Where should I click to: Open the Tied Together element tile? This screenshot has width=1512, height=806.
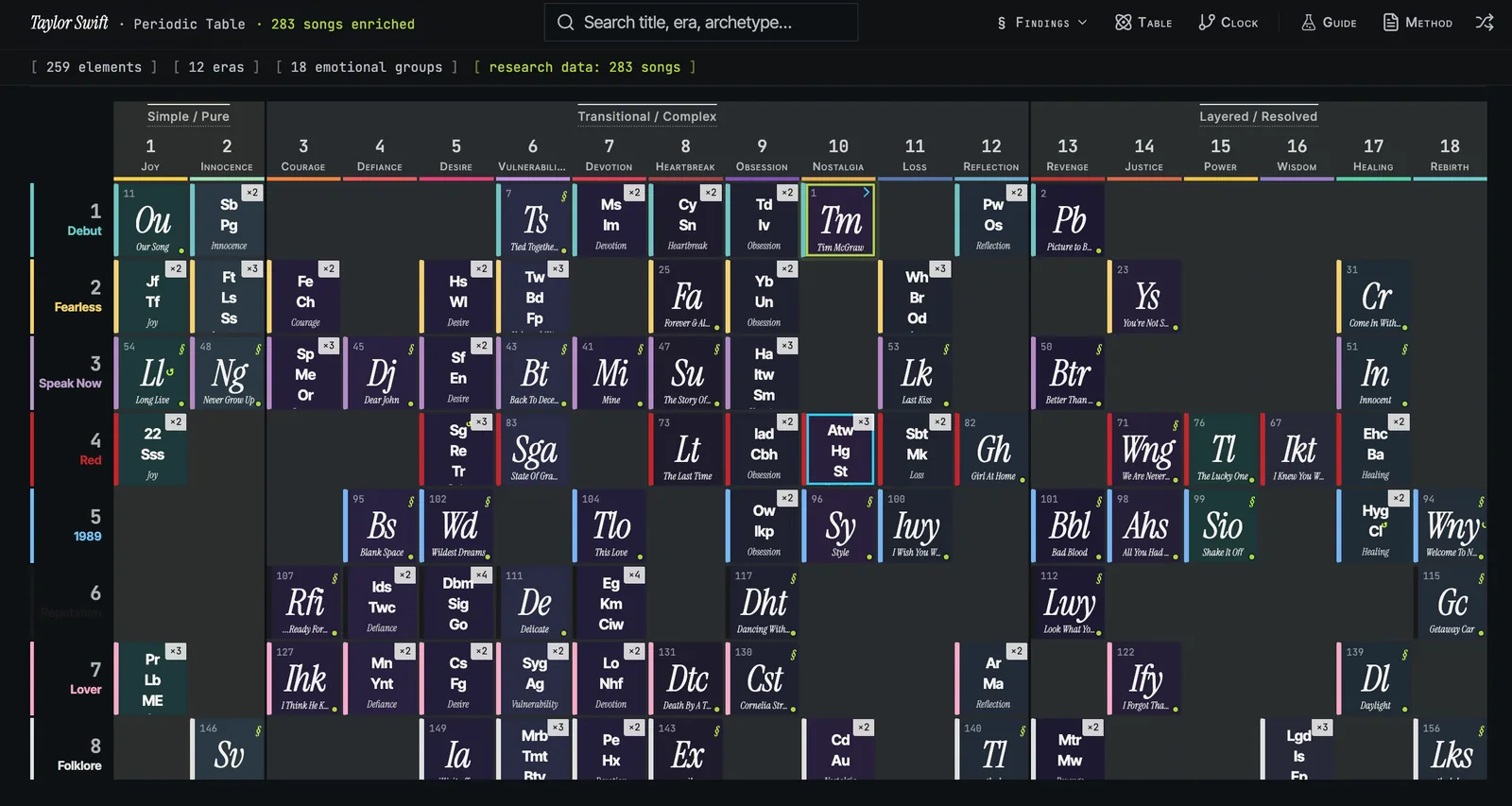534,220
